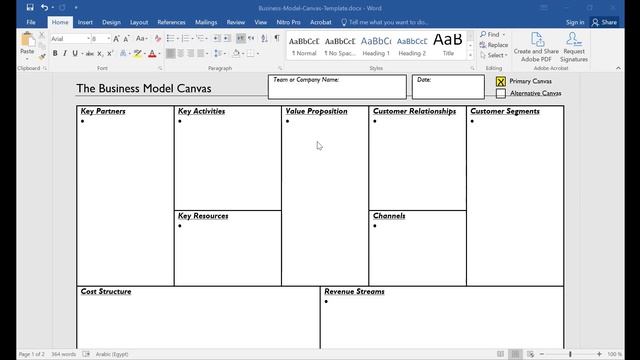Open Replace dialog

494,45
